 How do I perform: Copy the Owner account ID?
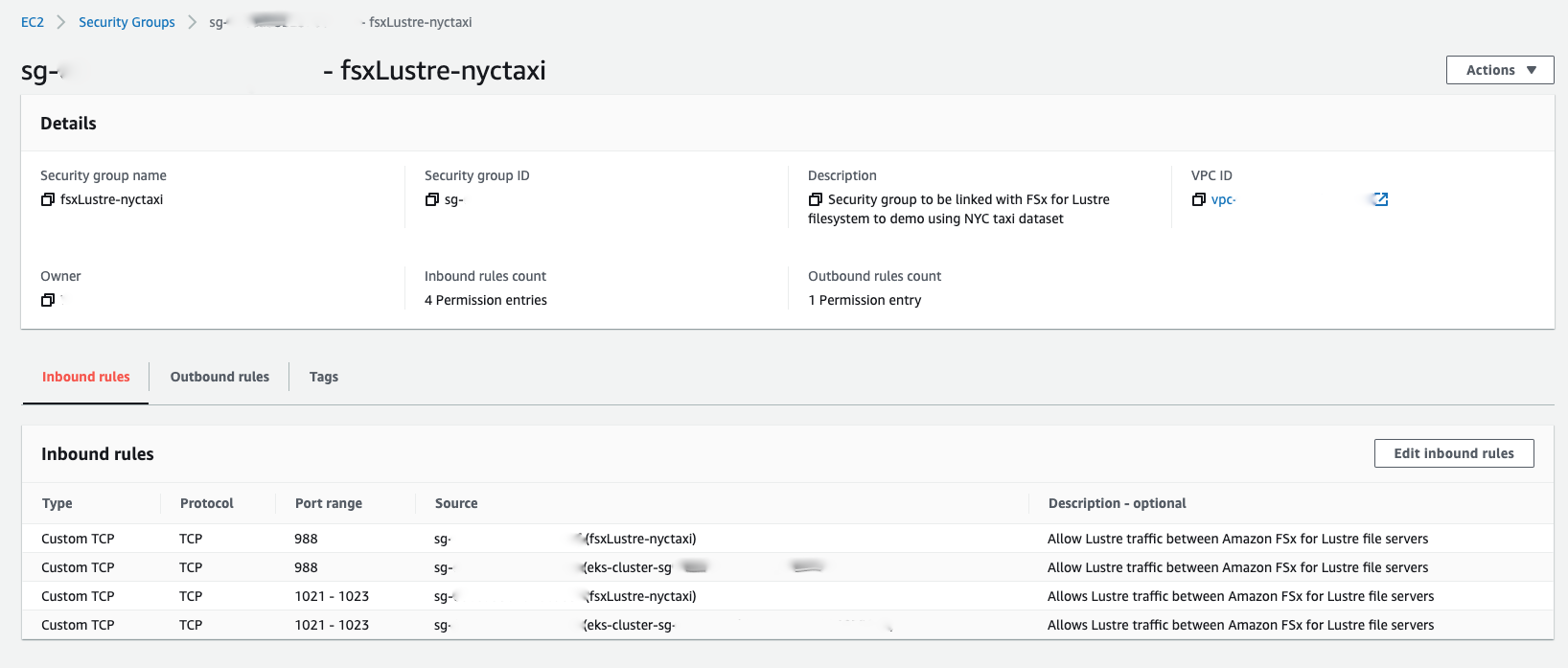tap(48, 300)
